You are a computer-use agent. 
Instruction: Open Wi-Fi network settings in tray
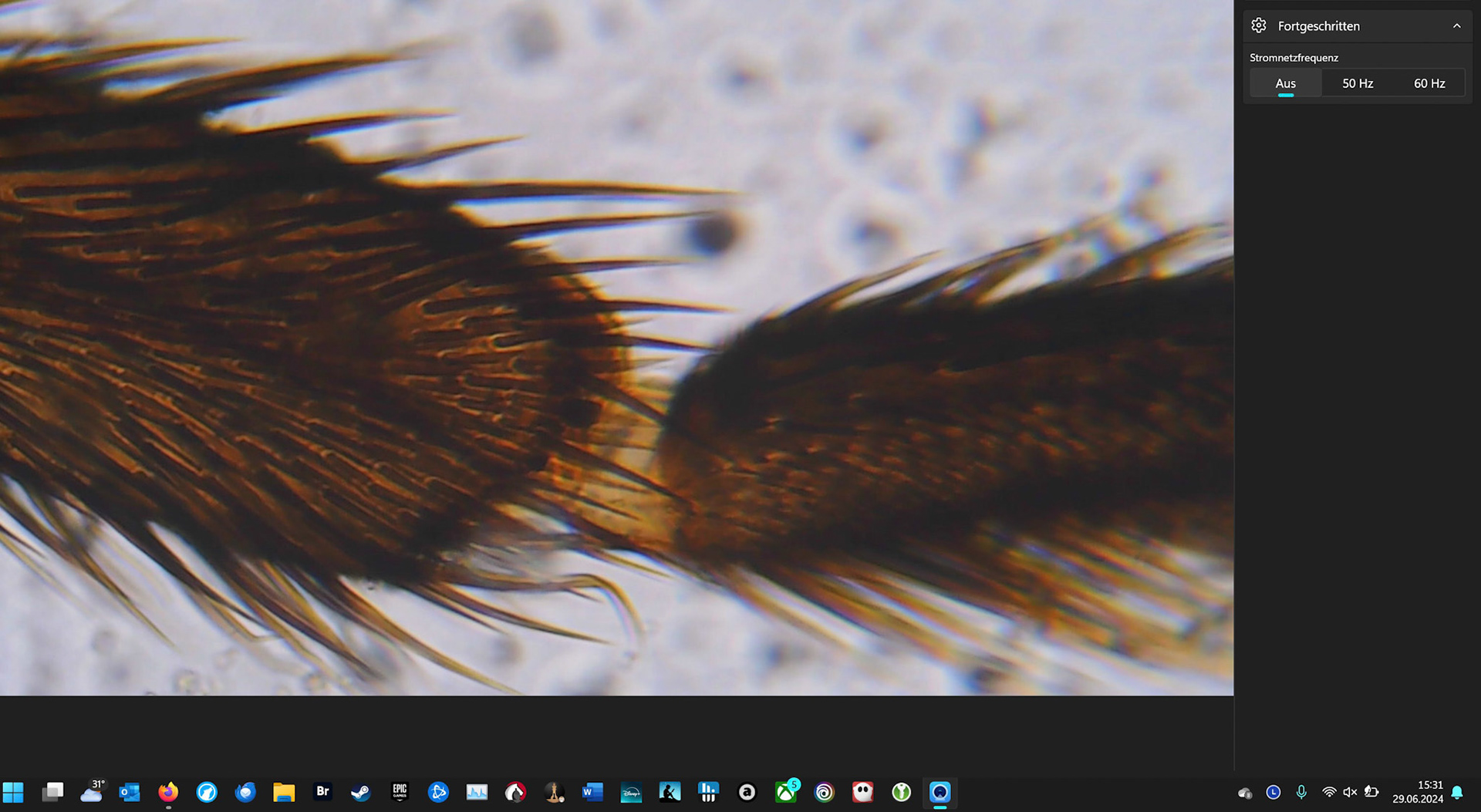(1329, 792)
